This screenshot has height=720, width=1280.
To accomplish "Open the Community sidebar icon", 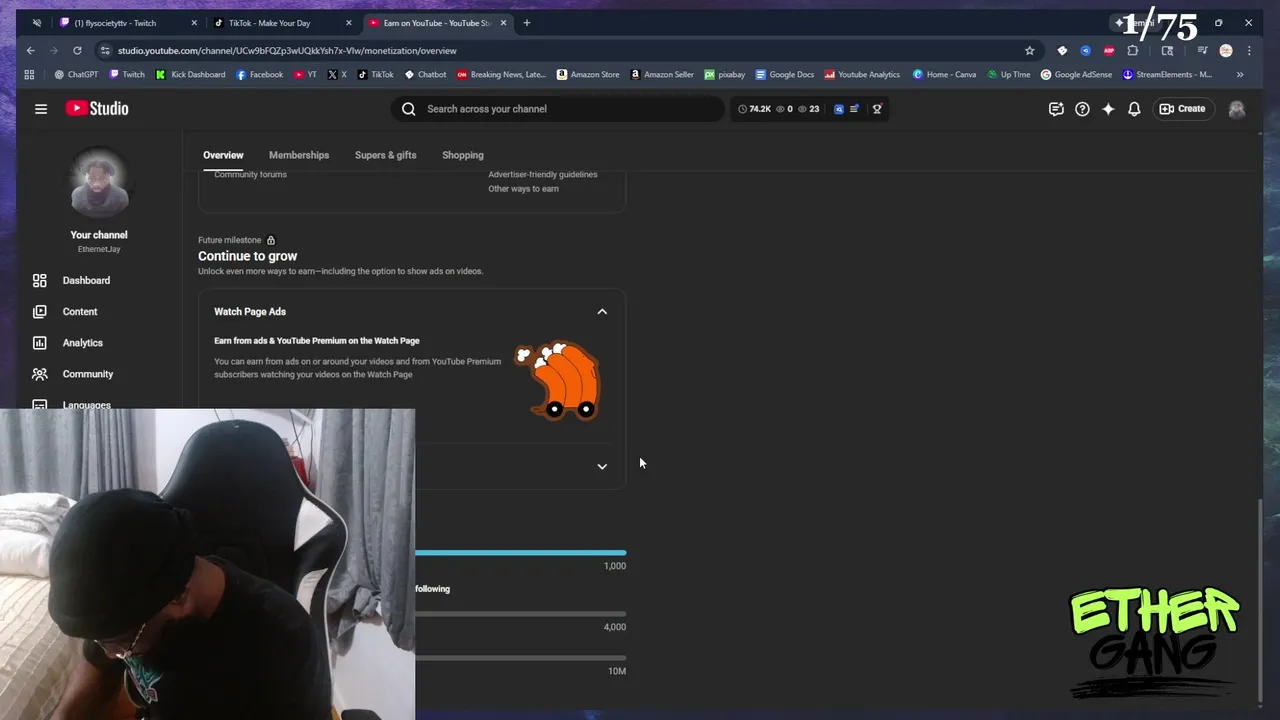I will (39, 374).
